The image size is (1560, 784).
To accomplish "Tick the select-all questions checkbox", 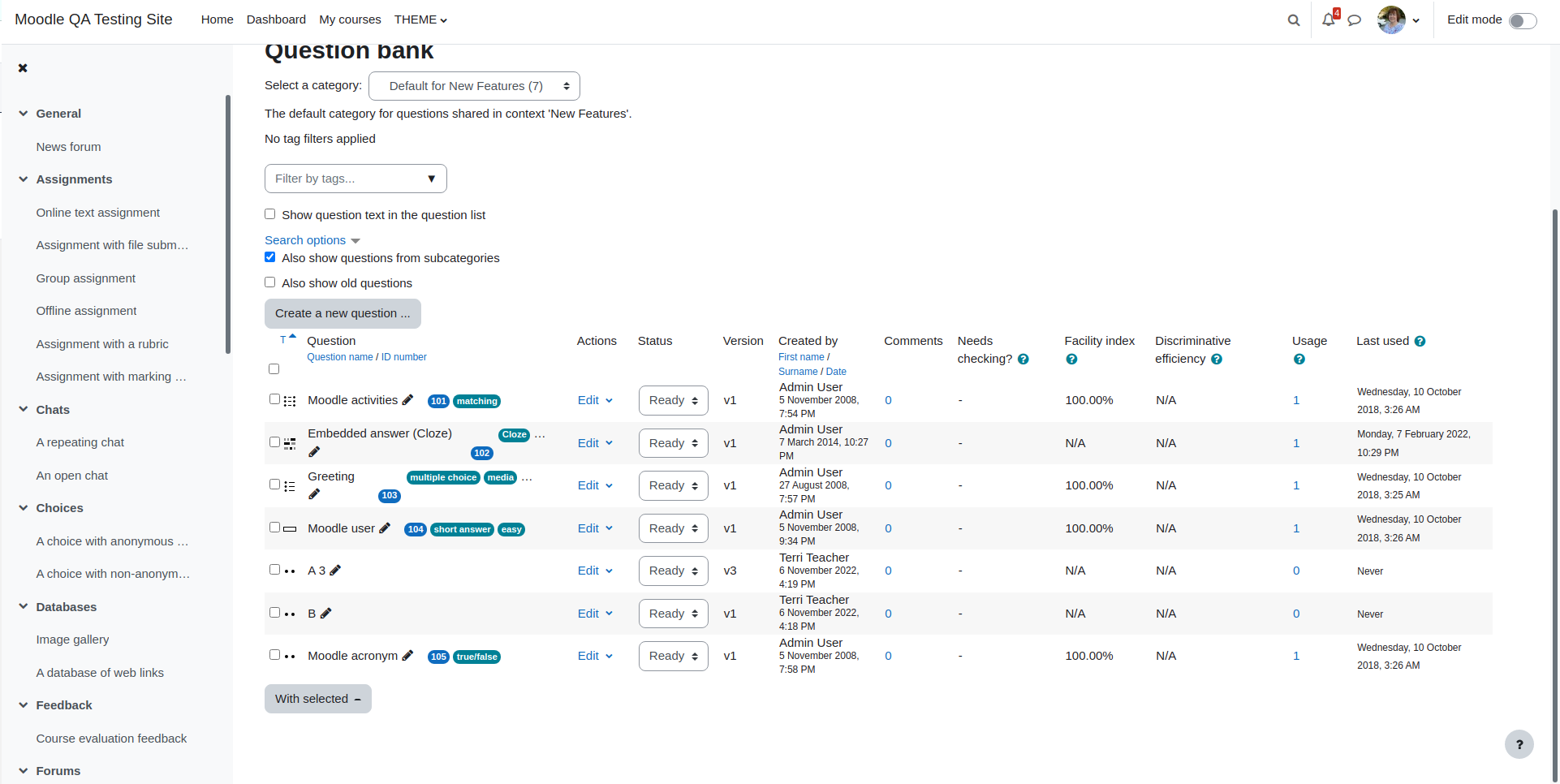I will [x=274, y=369].
